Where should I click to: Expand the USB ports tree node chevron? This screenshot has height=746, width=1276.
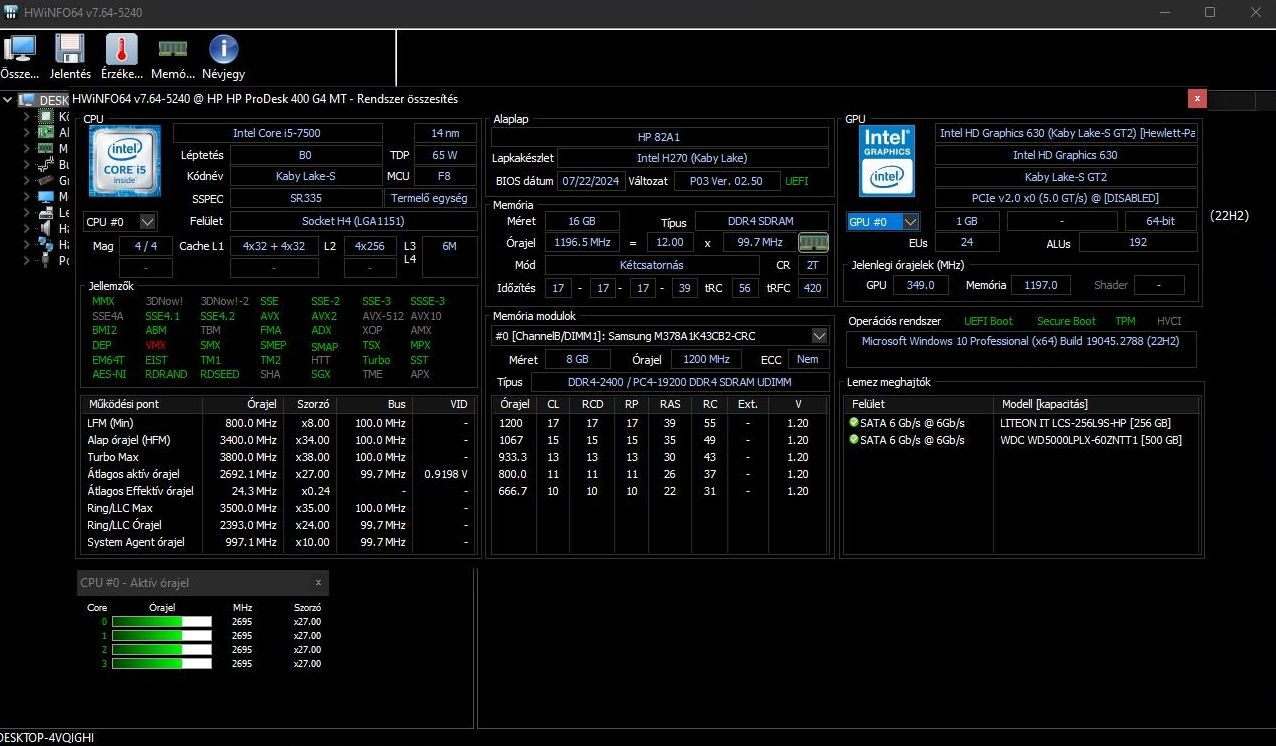coord(28,260)
